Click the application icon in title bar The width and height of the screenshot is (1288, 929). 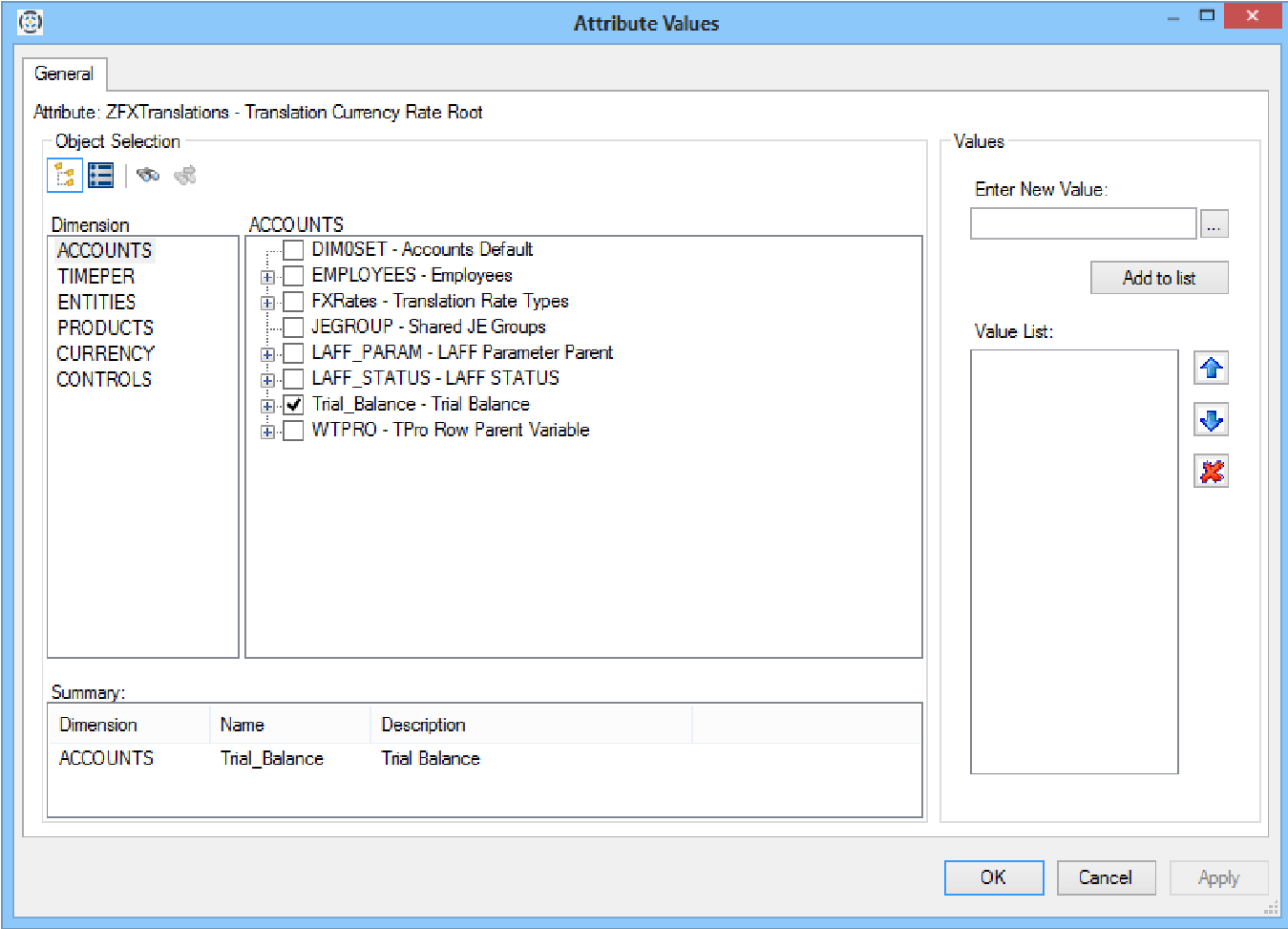coord(31,22)
